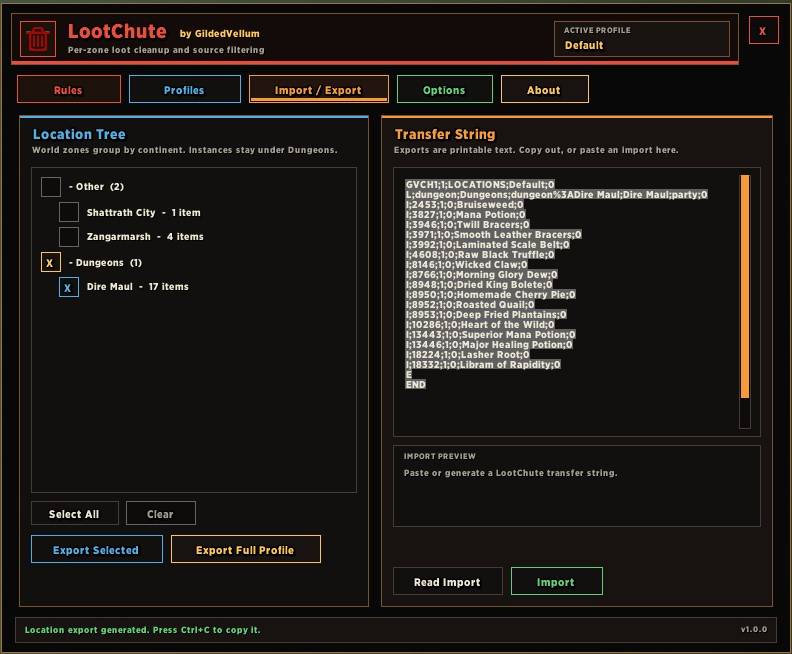Click the orange transfer string scrollbar thumb

coord(745,286)
